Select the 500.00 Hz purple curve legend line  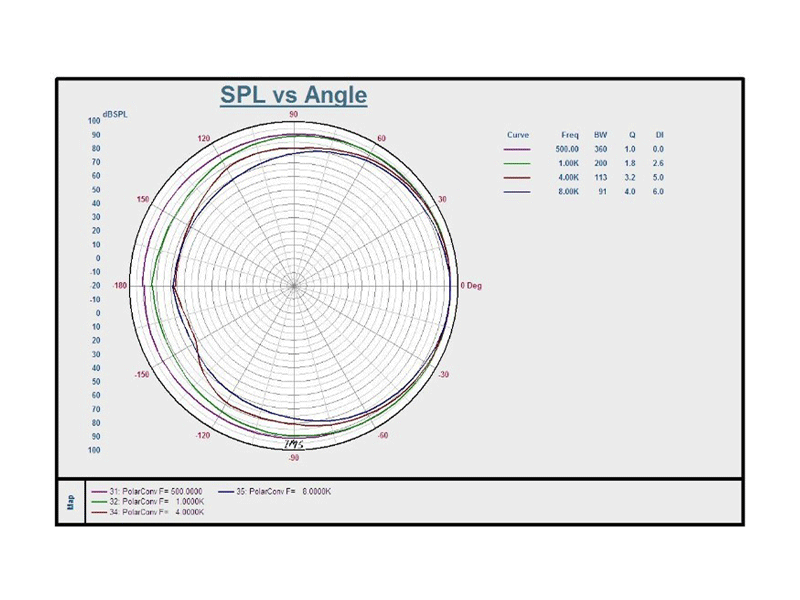pyautogui.click(x=518, y=149)
